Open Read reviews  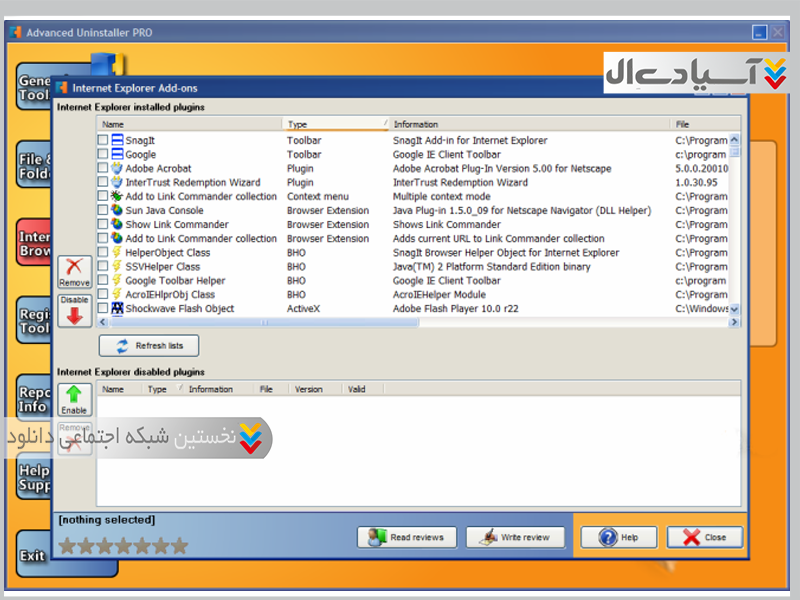[x=406, y=537]
